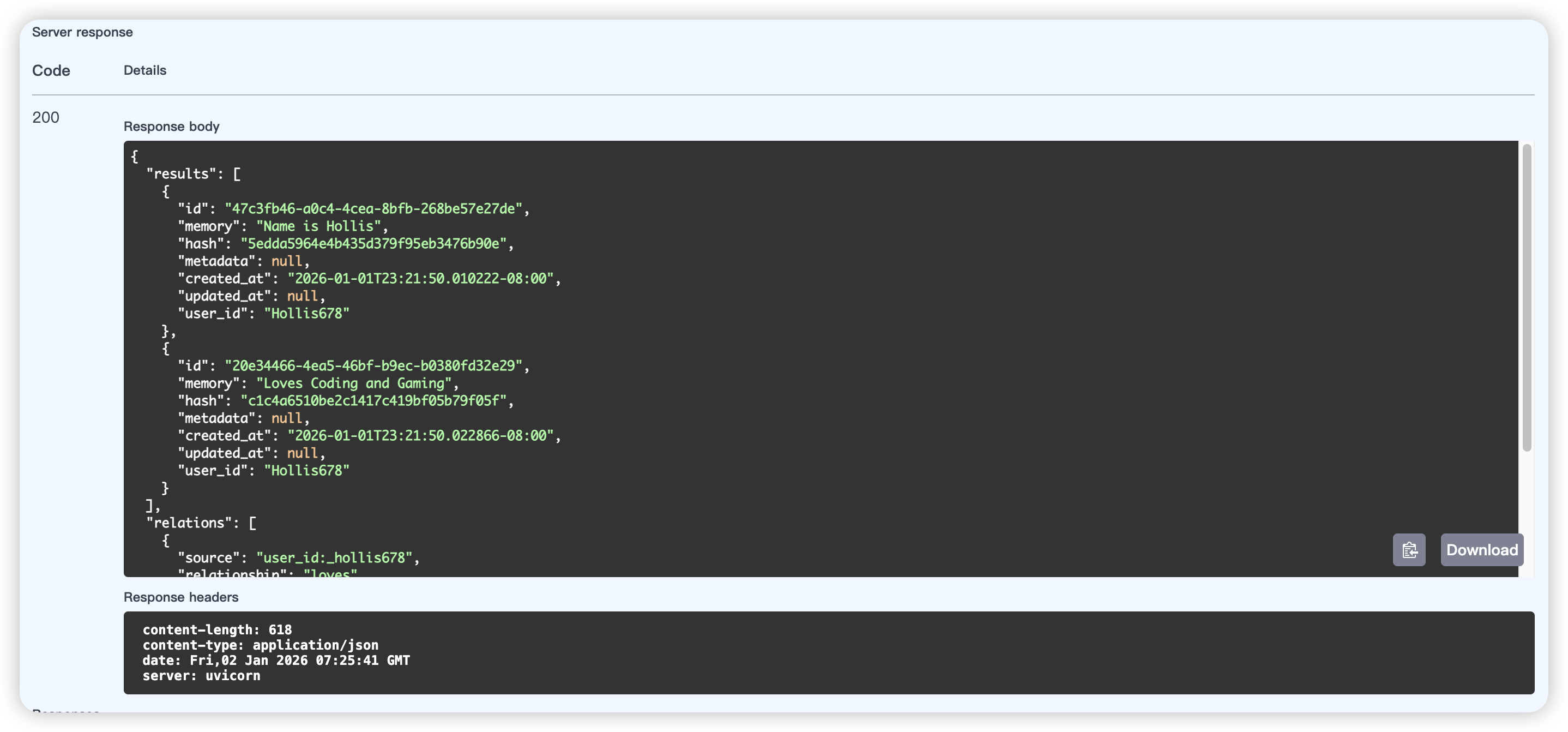The image size is (1568, 732).
Task: Click the response body vertical scrollbar
Action: pyautogui.click(x=1527, y=298)
